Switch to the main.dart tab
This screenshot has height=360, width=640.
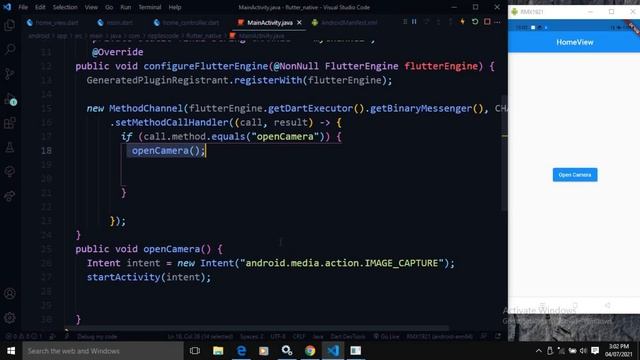(x=115, y=22)
